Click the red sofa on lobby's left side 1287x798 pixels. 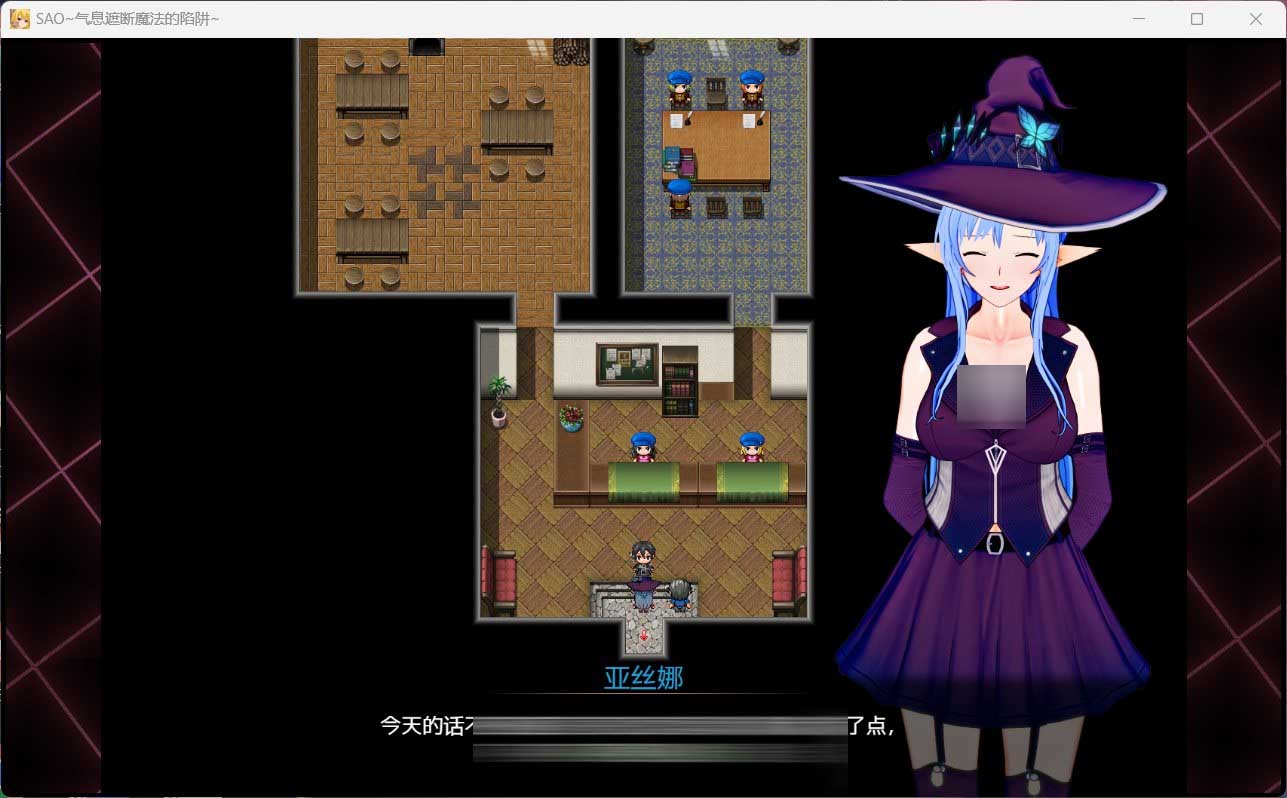497,580
